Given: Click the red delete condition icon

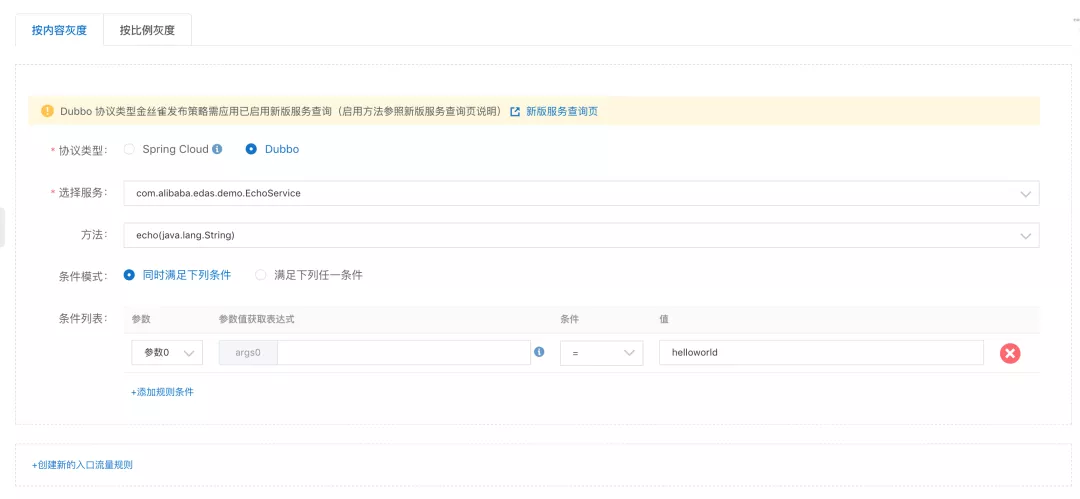Looking at the screenshot, I should 1010,353.
